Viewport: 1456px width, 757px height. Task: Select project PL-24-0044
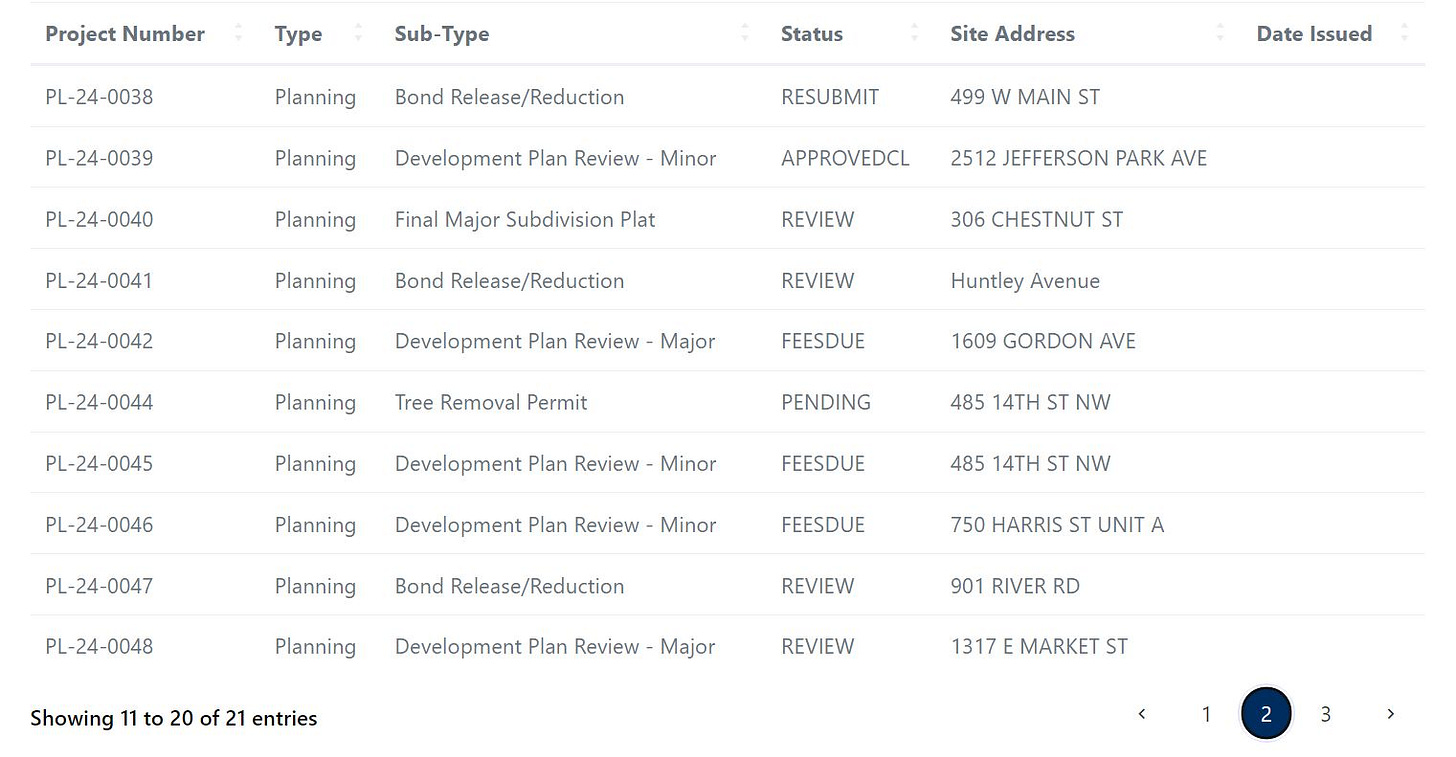point(99,402)
